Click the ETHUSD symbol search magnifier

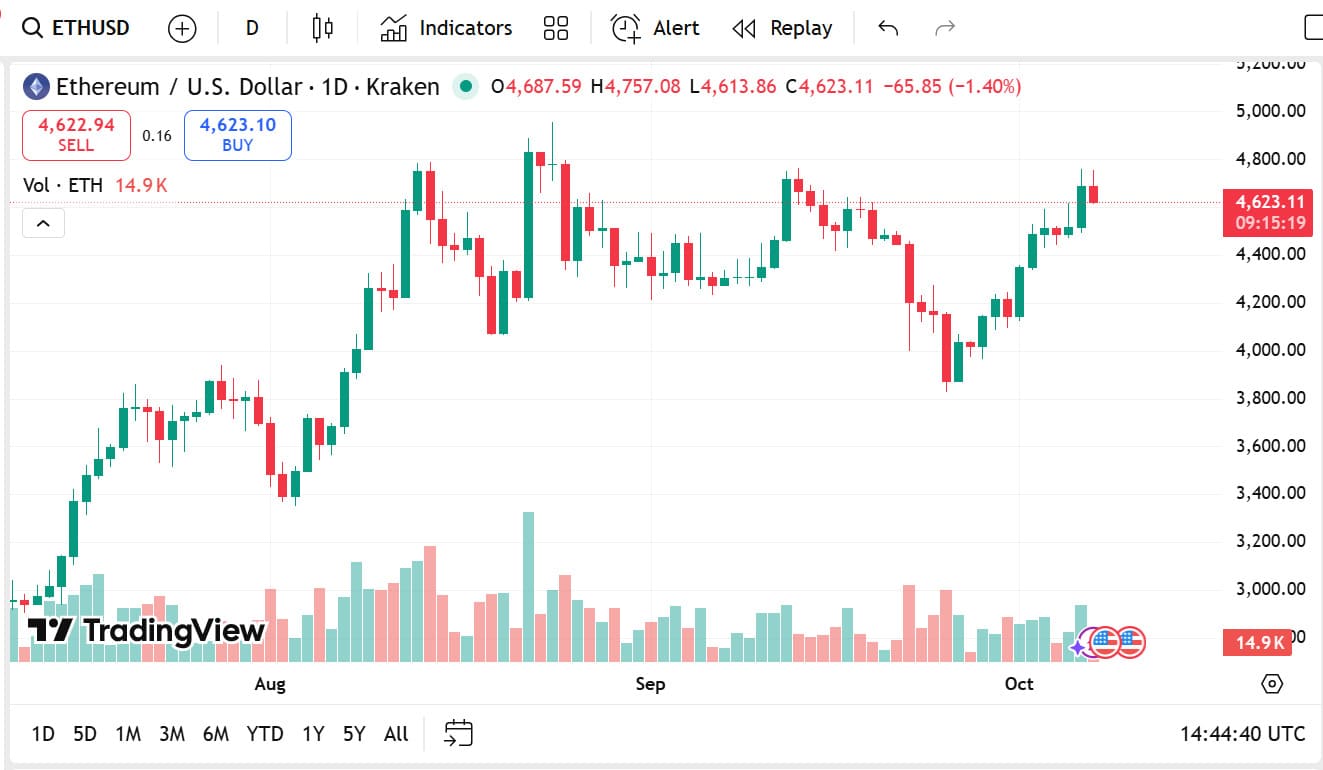pyautogui.click(x=32, y=28)
